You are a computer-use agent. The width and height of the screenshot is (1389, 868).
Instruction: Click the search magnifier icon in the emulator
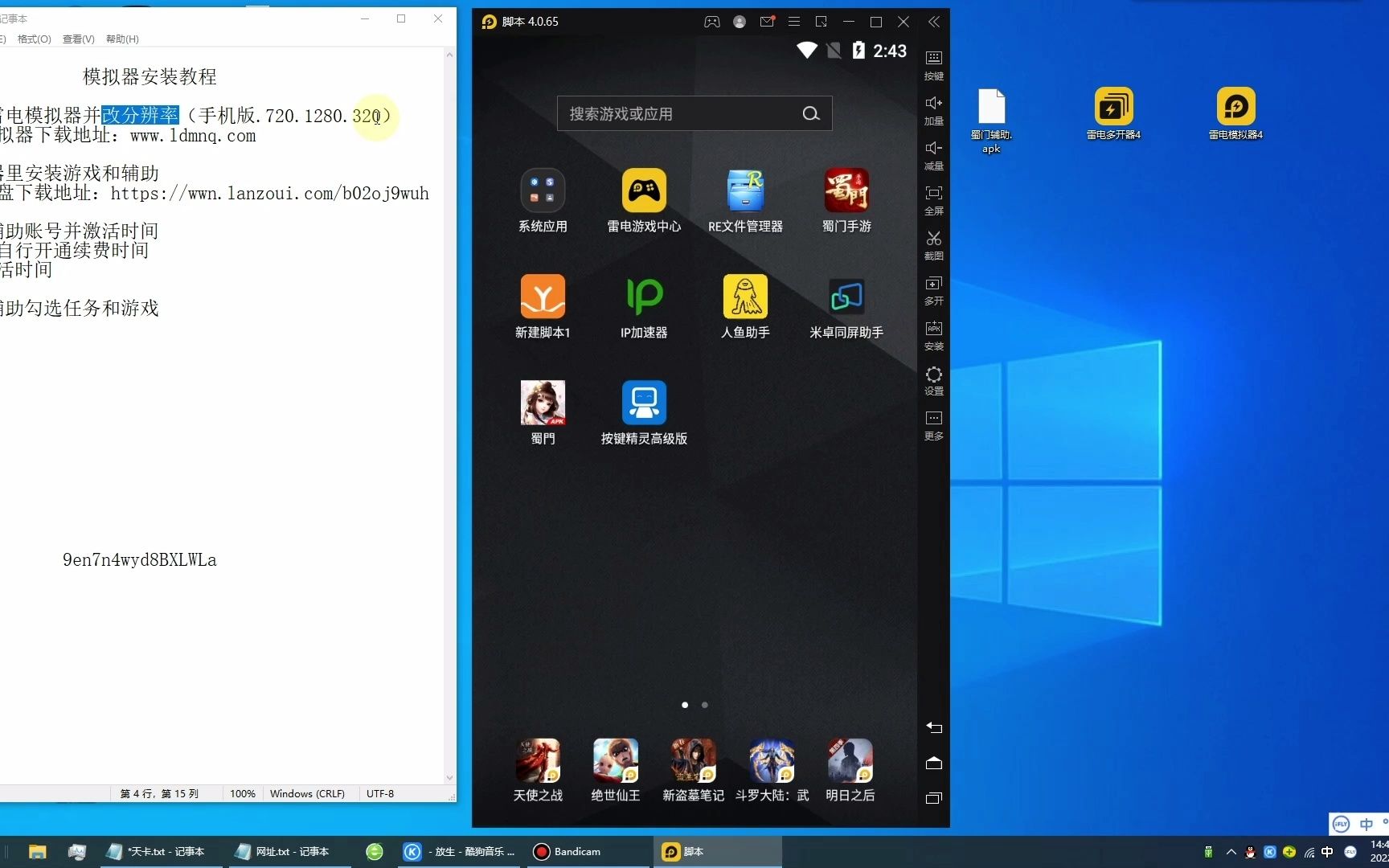[811, 114]
